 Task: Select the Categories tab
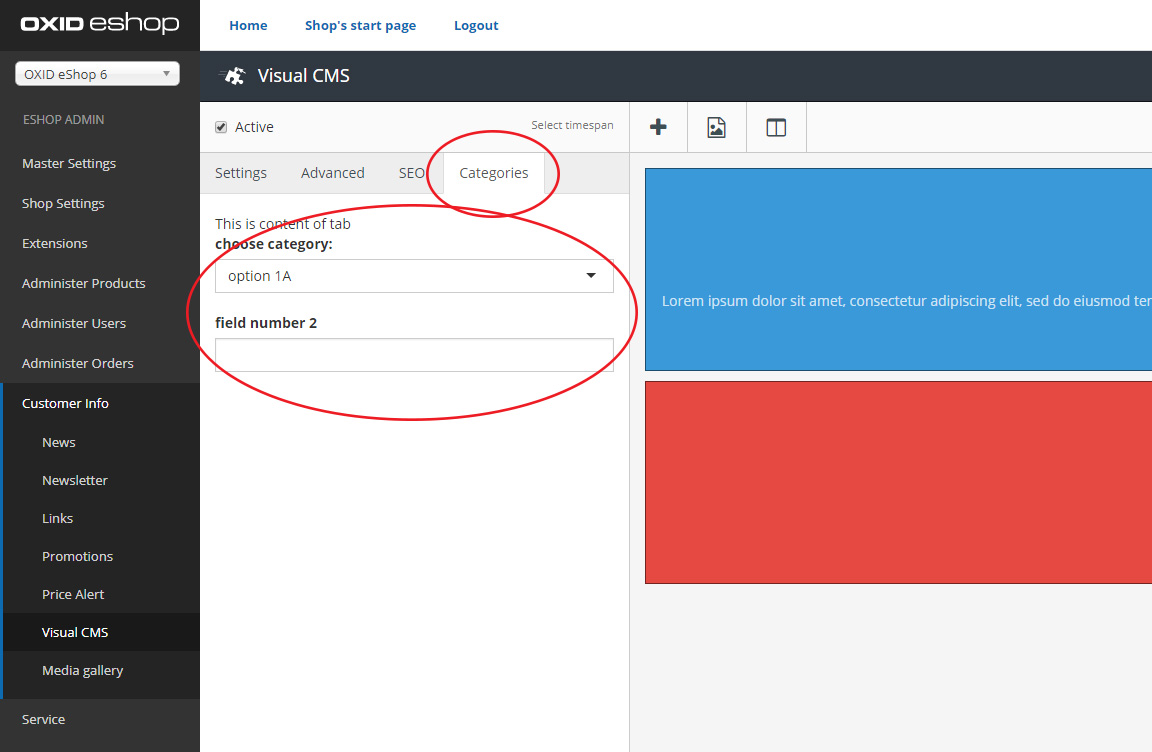point(493,173)
